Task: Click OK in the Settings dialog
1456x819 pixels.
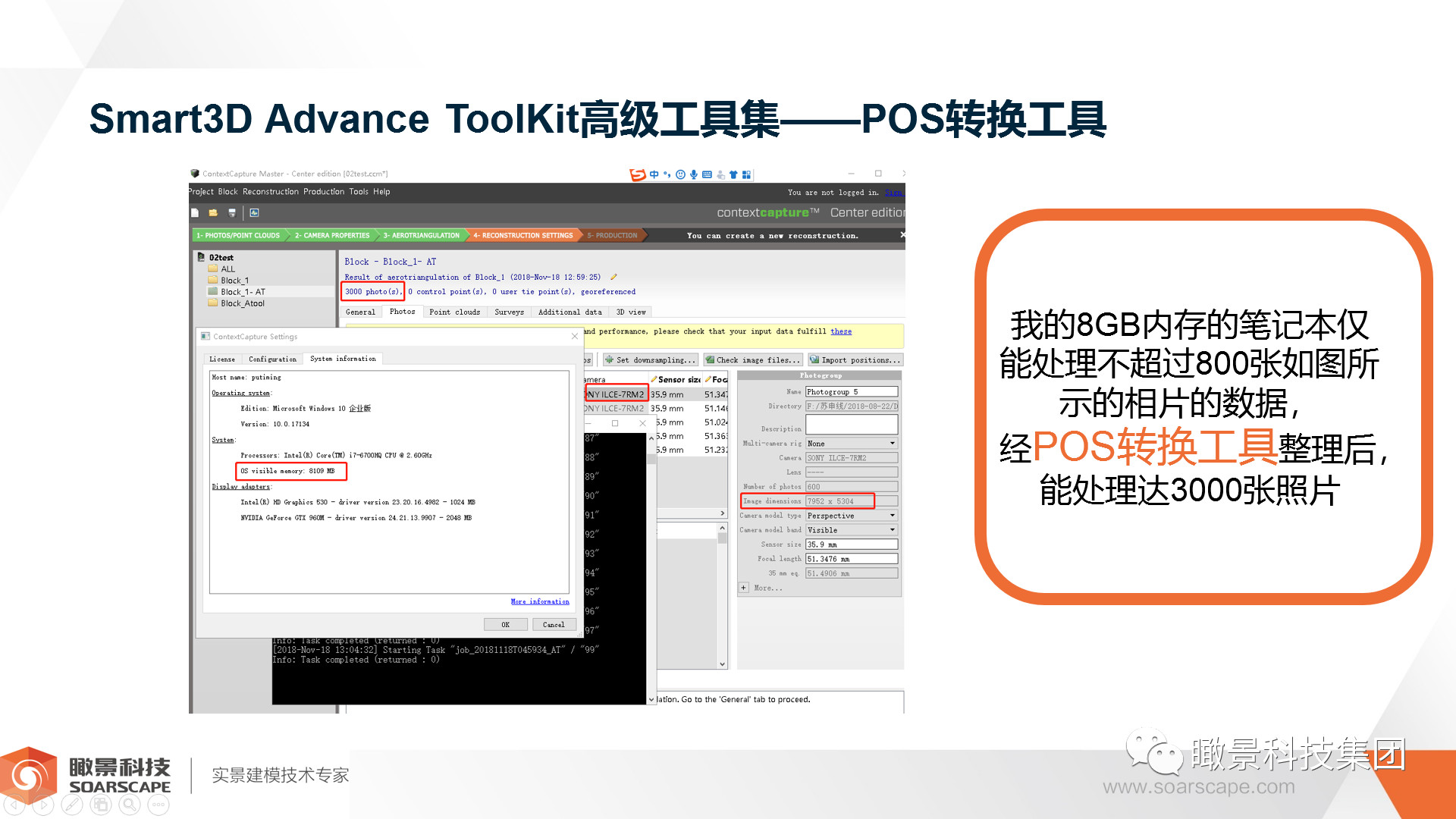Action: pos(505,625)
